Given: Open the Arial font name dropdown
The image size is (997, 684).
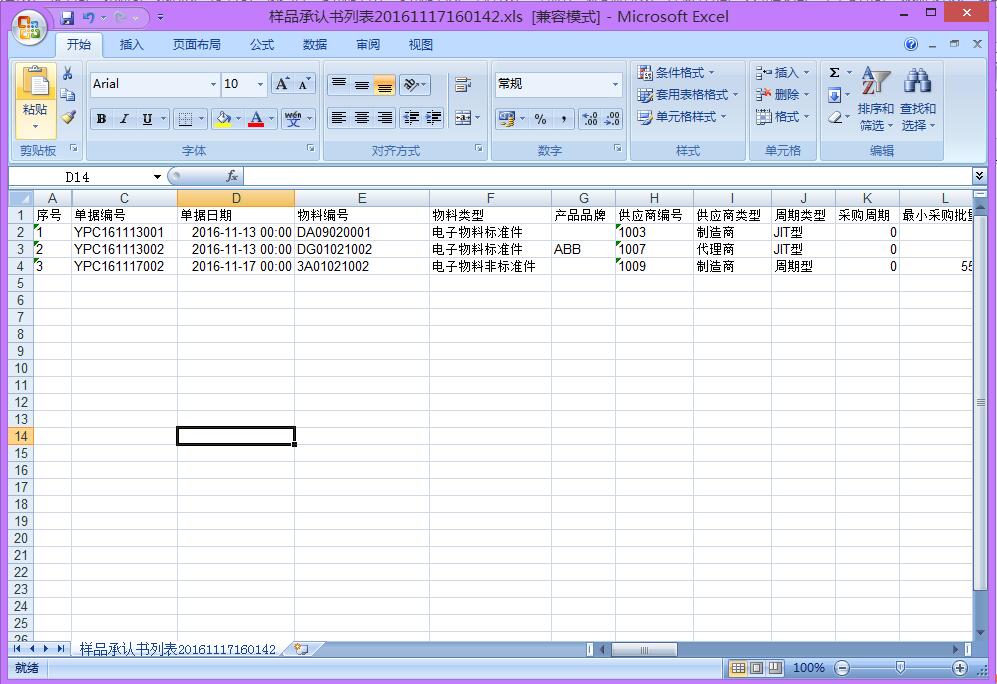Looking at the screenshot, I should pyautogui.click(x=213, y=85).
